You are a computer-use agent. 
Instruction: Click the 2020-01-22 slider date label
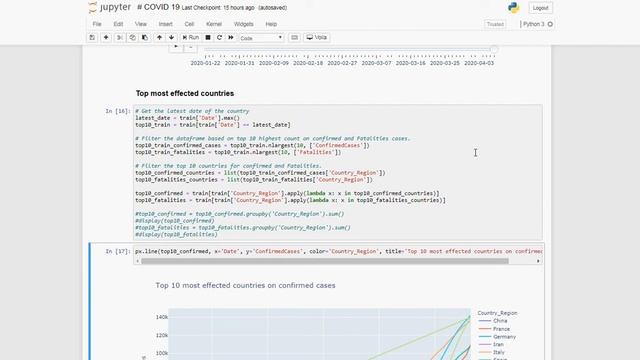coord(205,63)
